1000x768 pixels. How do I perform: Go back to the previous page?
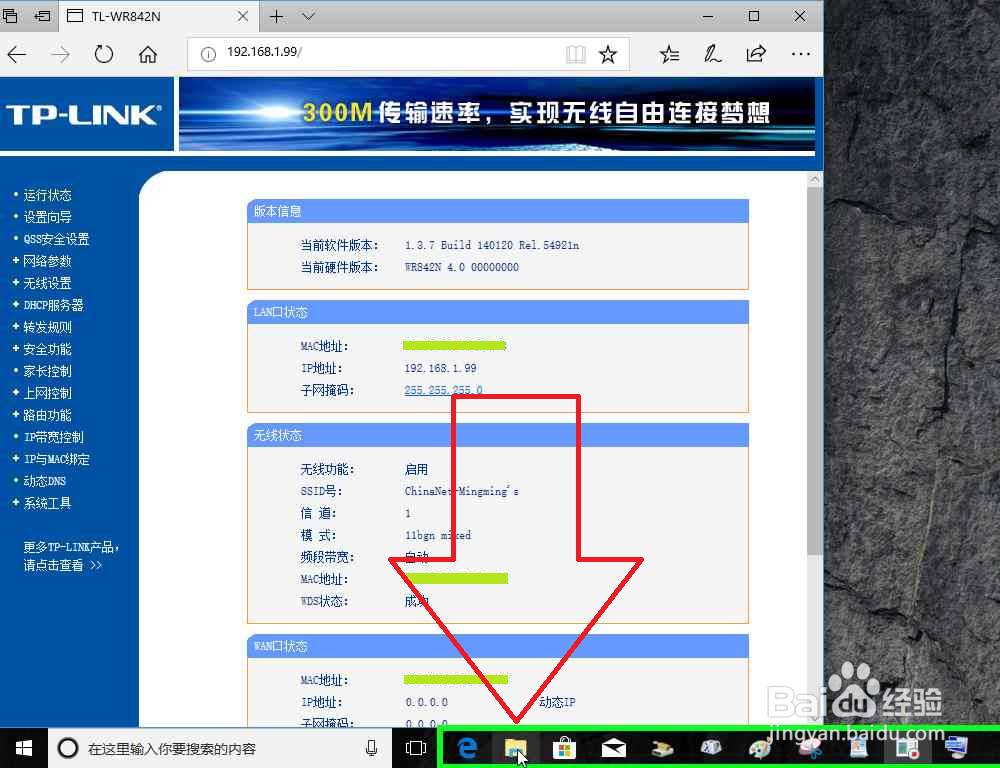pos(17,55)
